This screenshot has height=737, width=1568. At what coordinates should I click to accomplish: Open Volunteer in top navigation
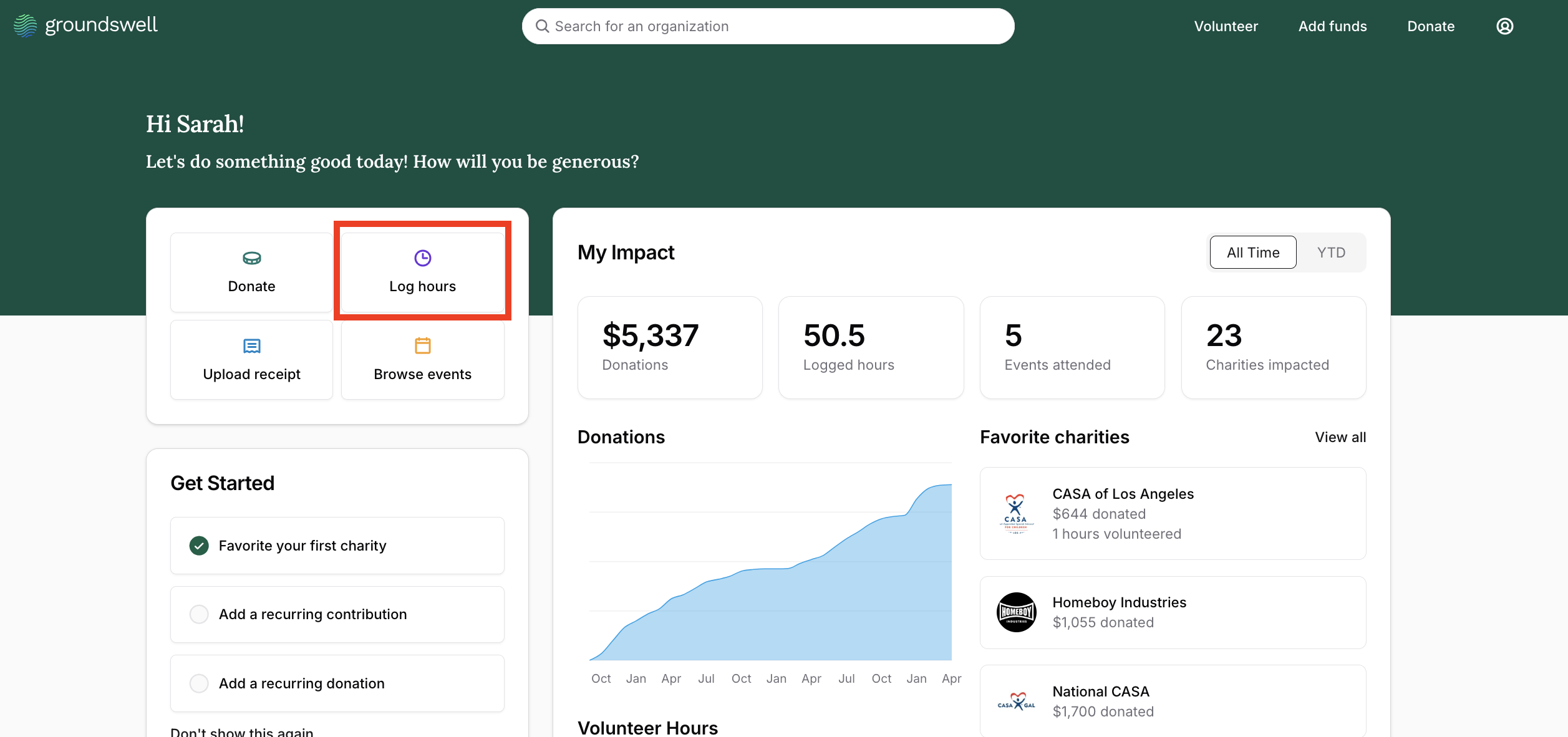pyautogui.click(x=1226, y=26)
